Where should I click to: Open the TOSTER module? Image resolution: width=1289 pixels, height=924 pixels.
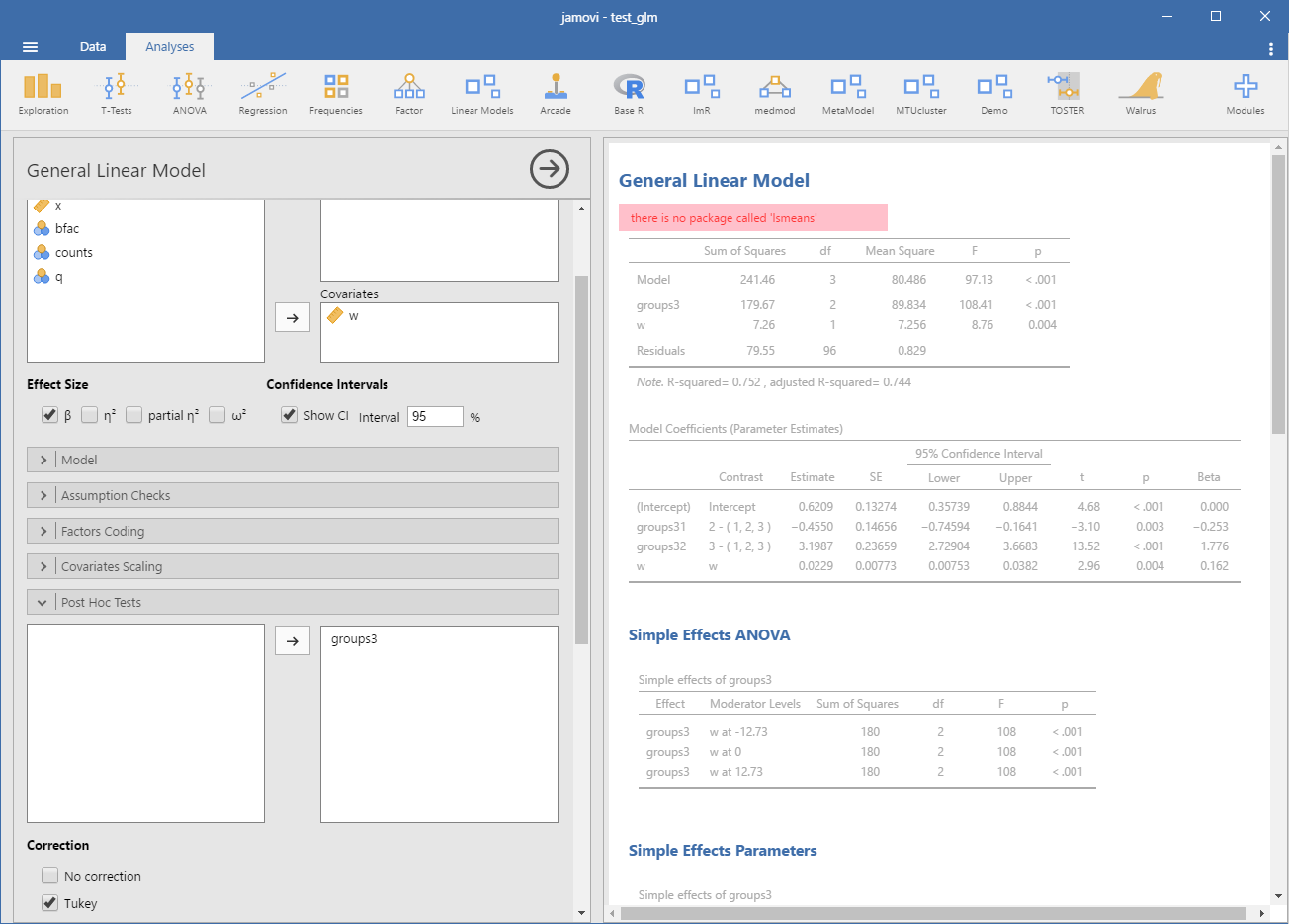tap(1068, 94)
